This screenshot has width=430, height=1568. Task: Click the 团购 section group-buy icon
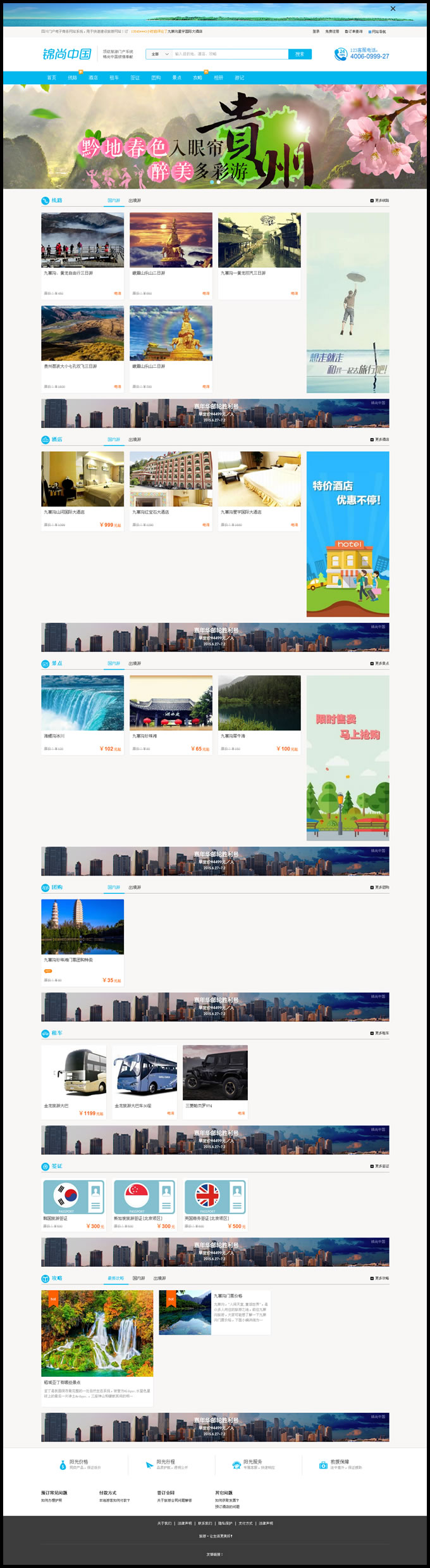point(45,887)
